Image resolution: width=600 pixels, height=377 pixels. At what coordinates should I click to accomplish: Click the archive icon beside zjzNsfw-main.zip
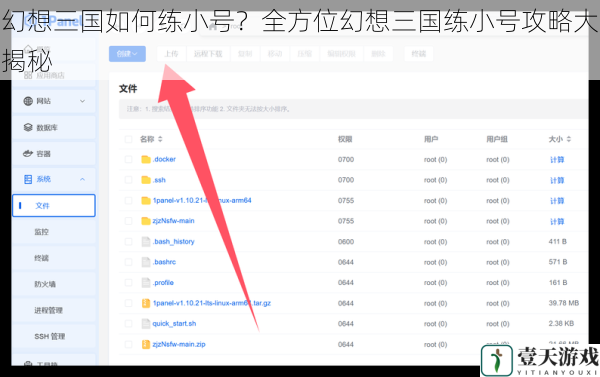click(146, 344)
